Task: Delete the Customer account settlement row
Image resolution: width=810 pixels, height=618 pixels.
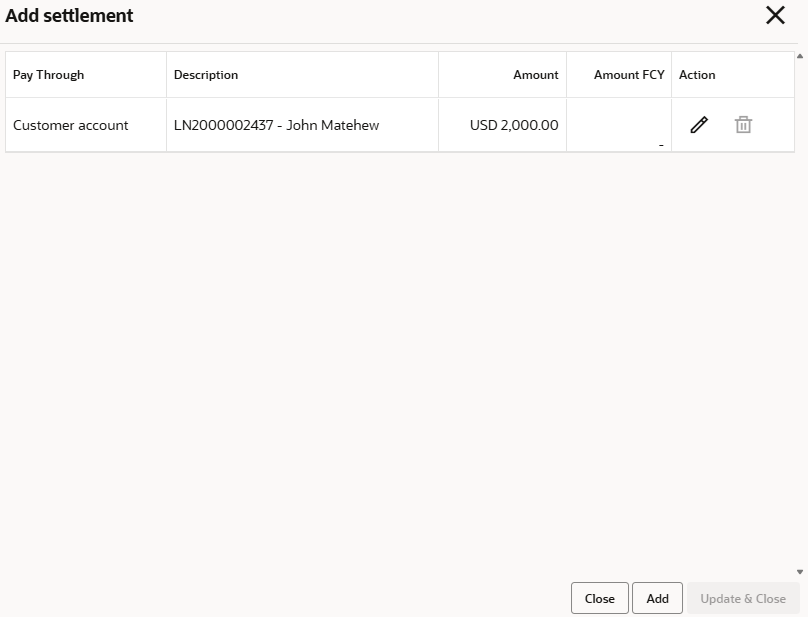Action: [x=745, y=126]
